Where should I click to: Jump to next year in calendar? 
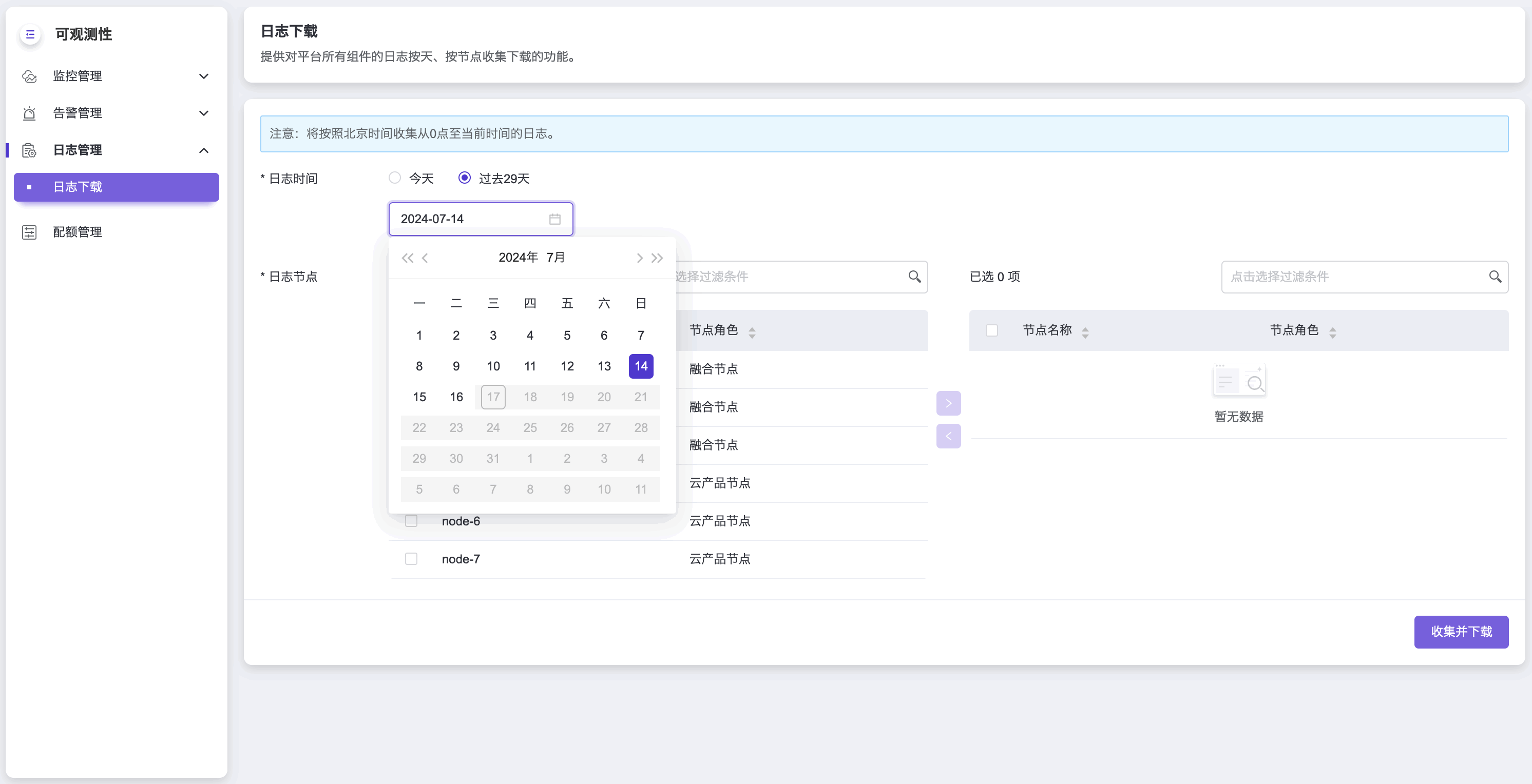(657, 258)
